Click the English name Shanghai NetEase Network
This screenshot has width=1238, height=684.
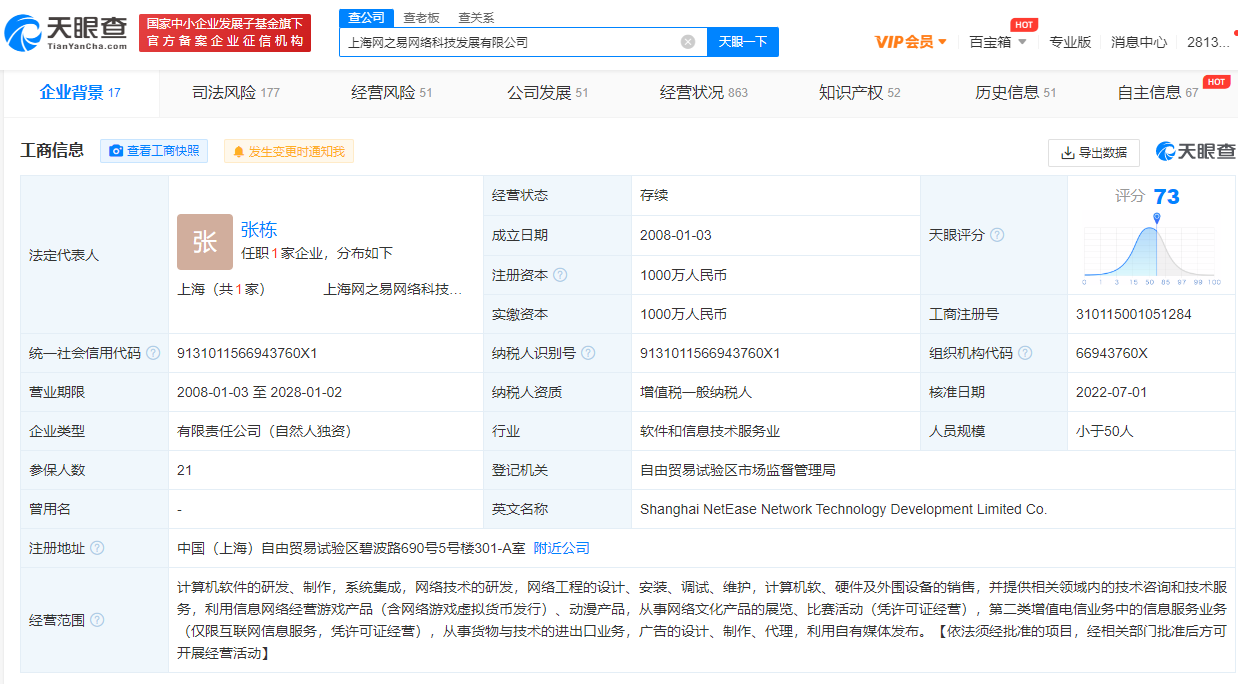[843, 509]
